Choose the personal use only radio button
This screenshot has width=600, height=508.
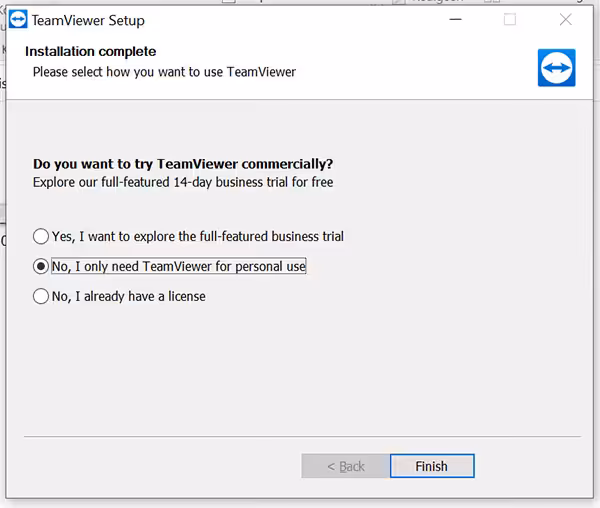click(x=41, y=267)
